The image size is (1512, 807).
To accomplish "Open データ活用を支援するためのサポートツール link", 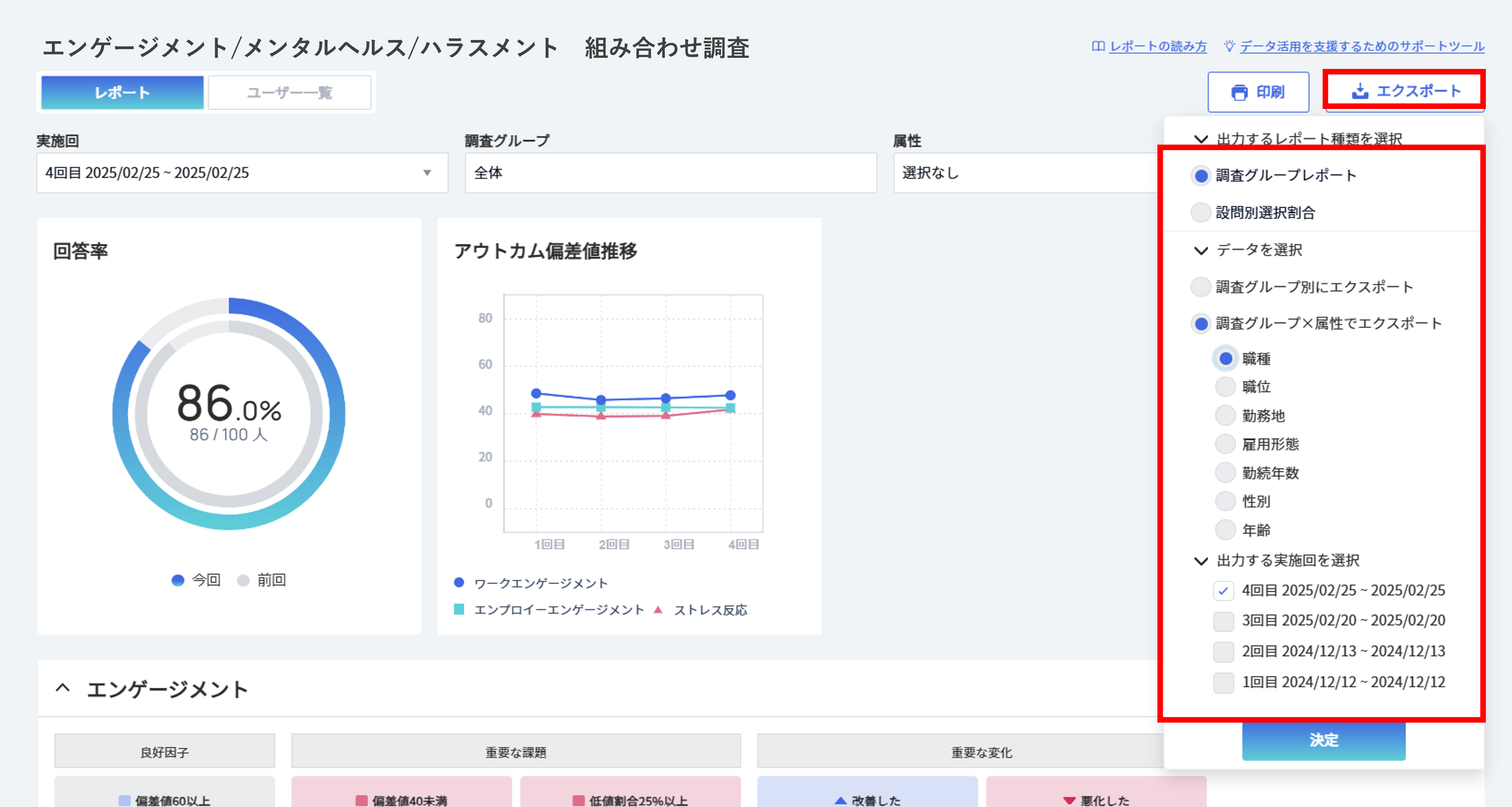I will [x=1362, y=46].
